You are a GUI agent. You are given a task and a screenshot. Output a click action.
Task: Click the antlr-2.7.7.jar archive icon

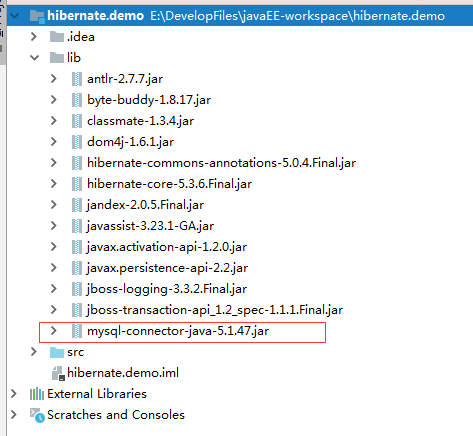(x=77, y=79)
